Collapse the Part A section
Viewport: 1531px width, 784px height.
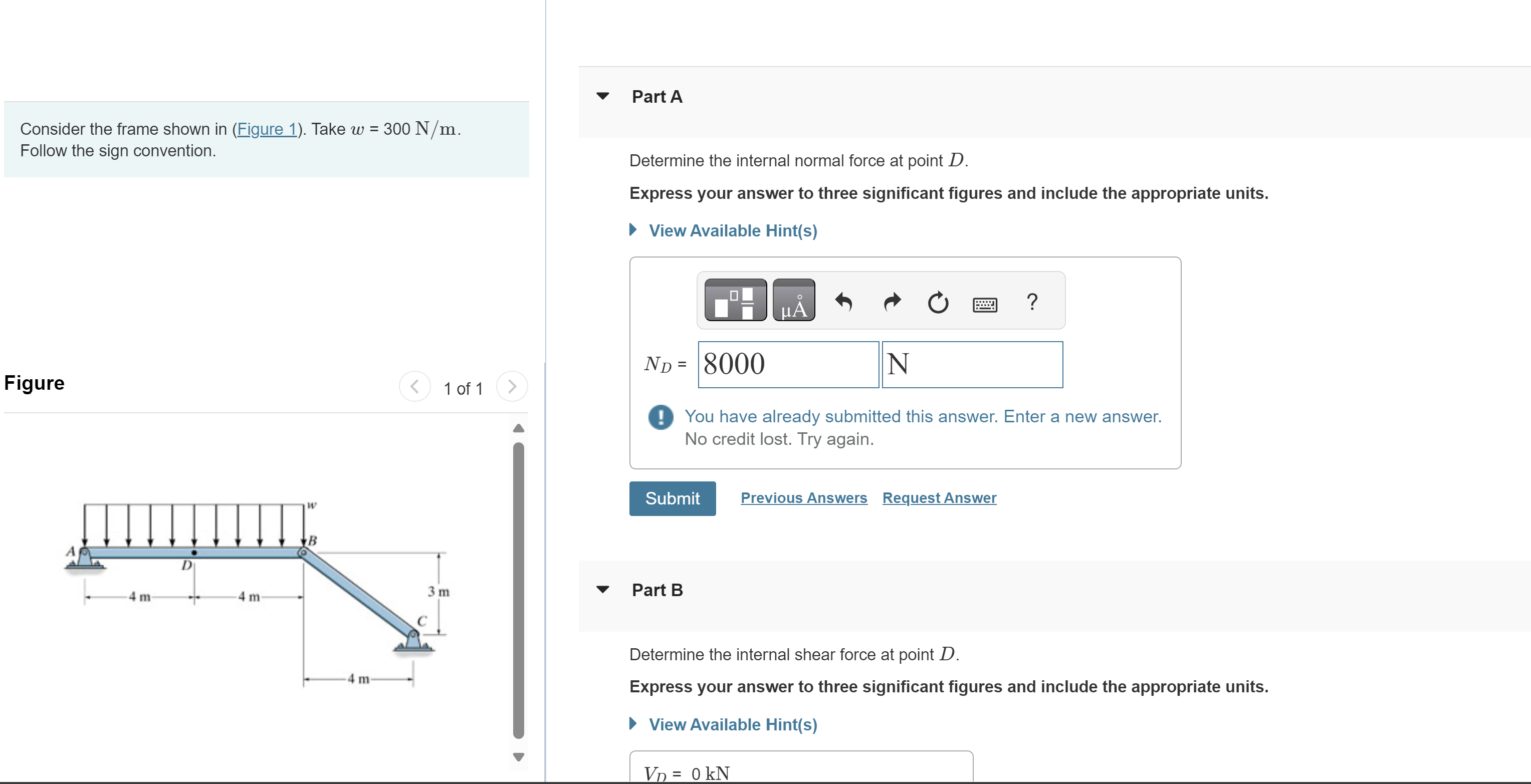pyautogui.click(x=602, y=96)
